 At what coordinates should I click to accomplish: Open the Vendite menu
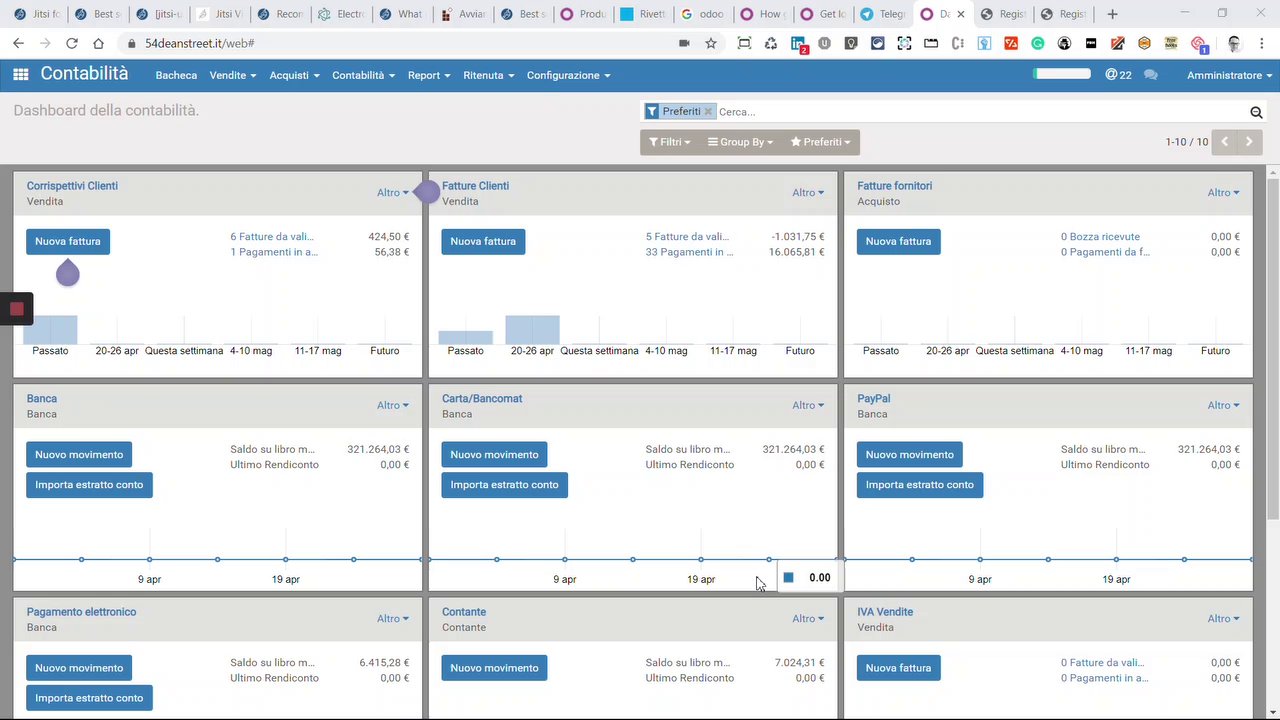(233, 75)
